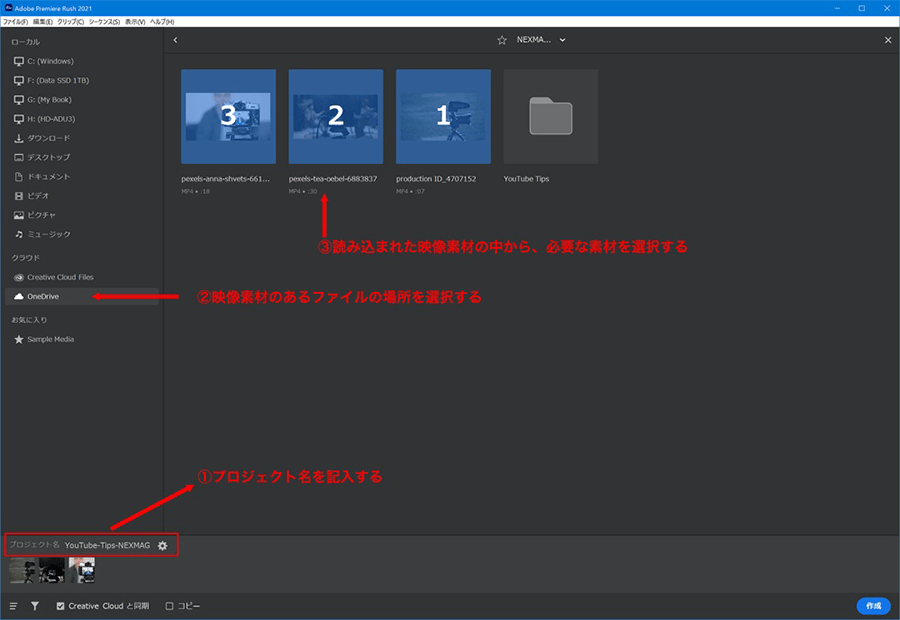Screen dimensions: 900x620
Task: Click the production ID_4707152 file name
Action: pos(436,179)
